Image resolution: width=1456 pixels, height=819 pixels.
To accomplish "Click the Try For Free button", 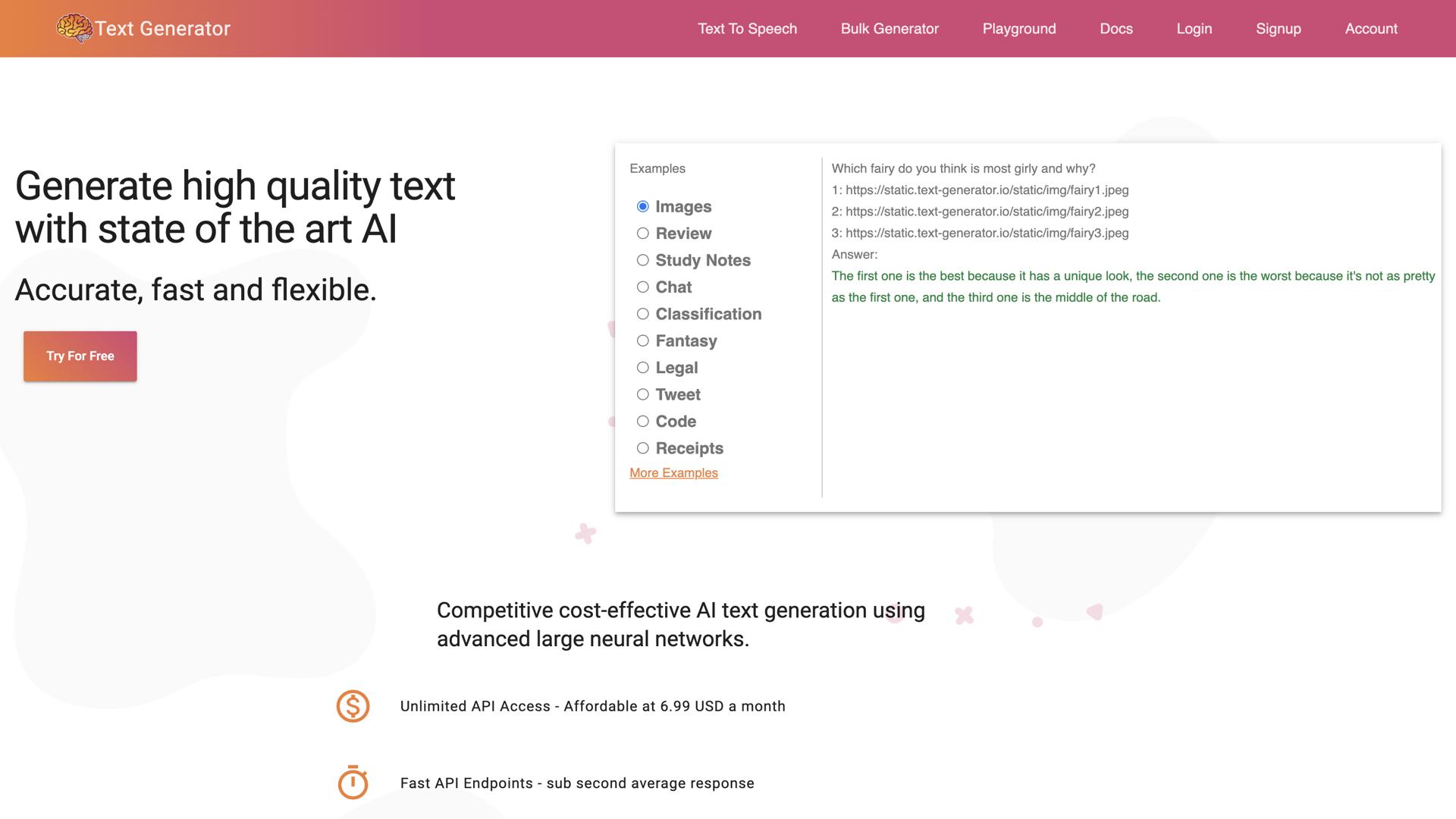I will pos(80,356).
